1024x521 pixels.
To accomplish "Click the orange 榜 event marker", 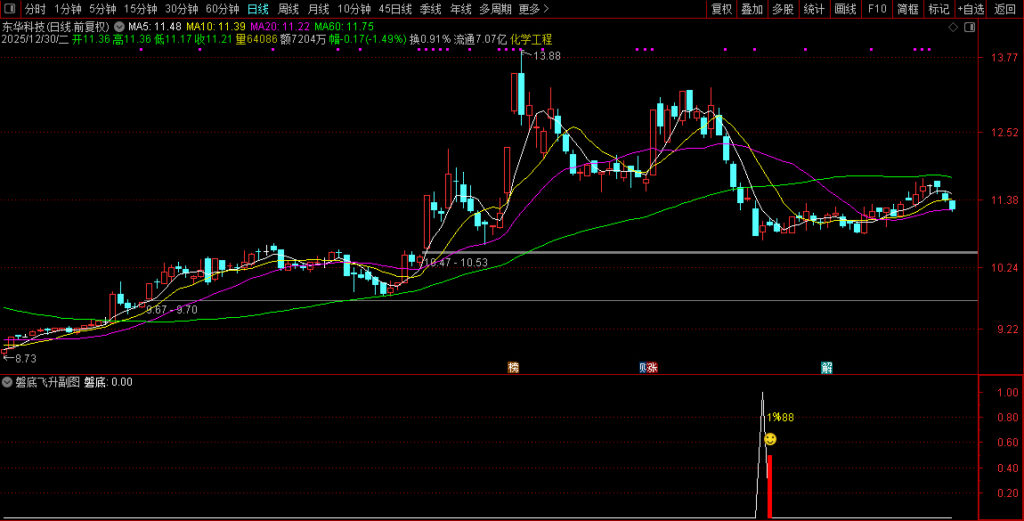I will 513,367.
